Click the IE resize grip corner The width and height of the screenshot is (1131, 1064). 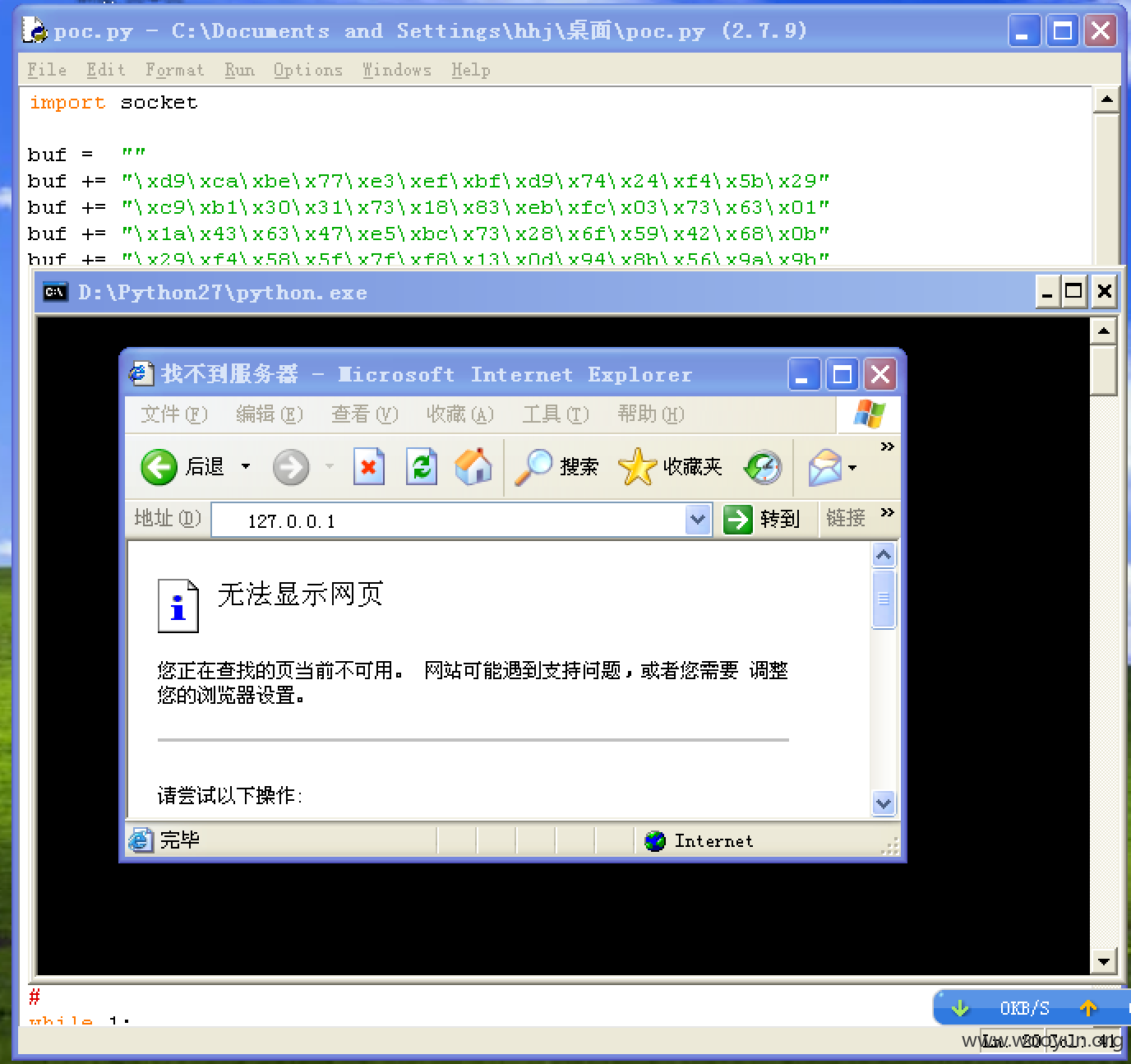click(890, 846)
